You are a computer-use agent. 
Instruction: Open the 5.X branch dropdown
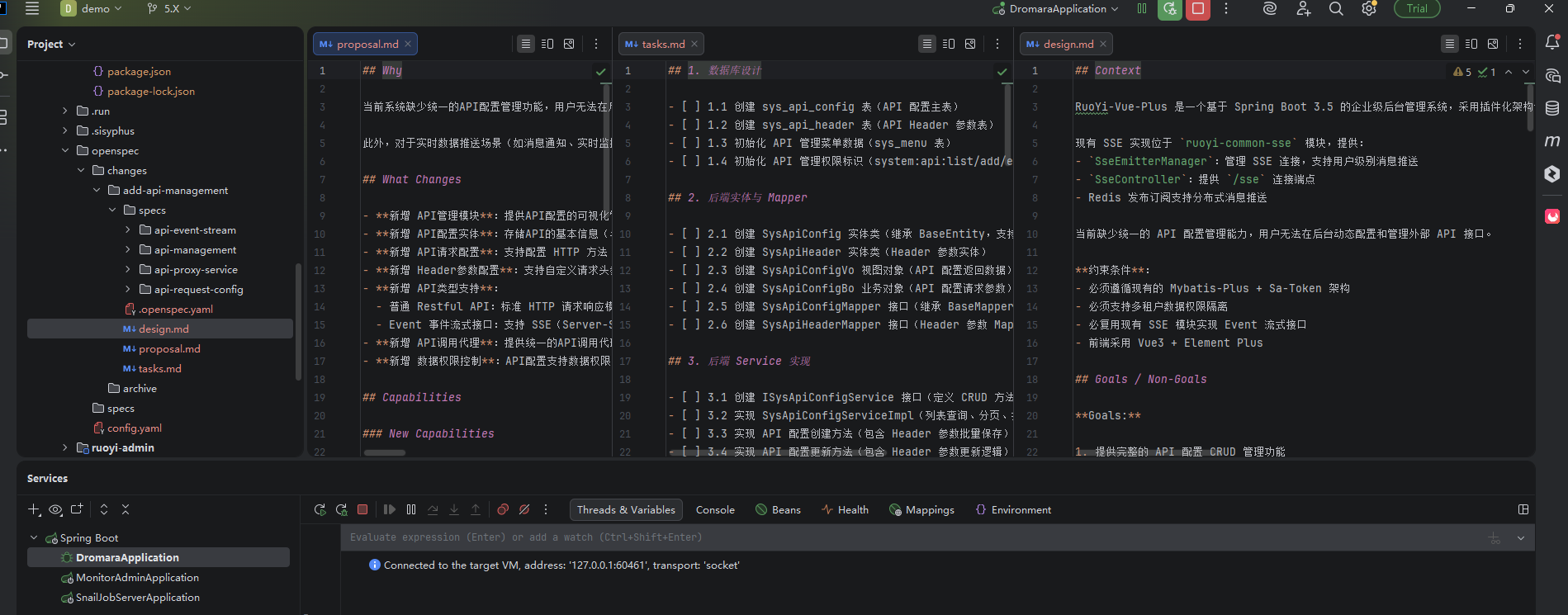point(169,8)
